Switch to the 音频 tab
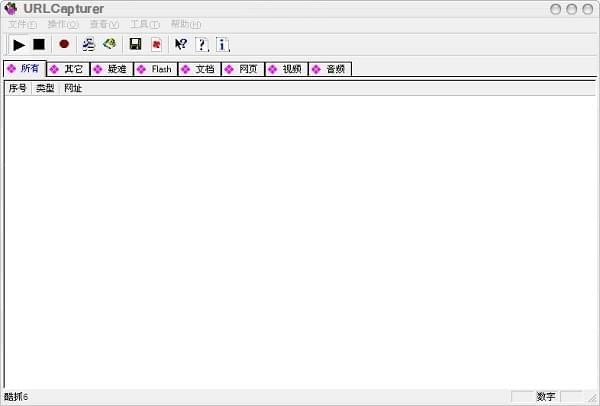The height and width of the screenshot is (406, 600). pos(330,69)
